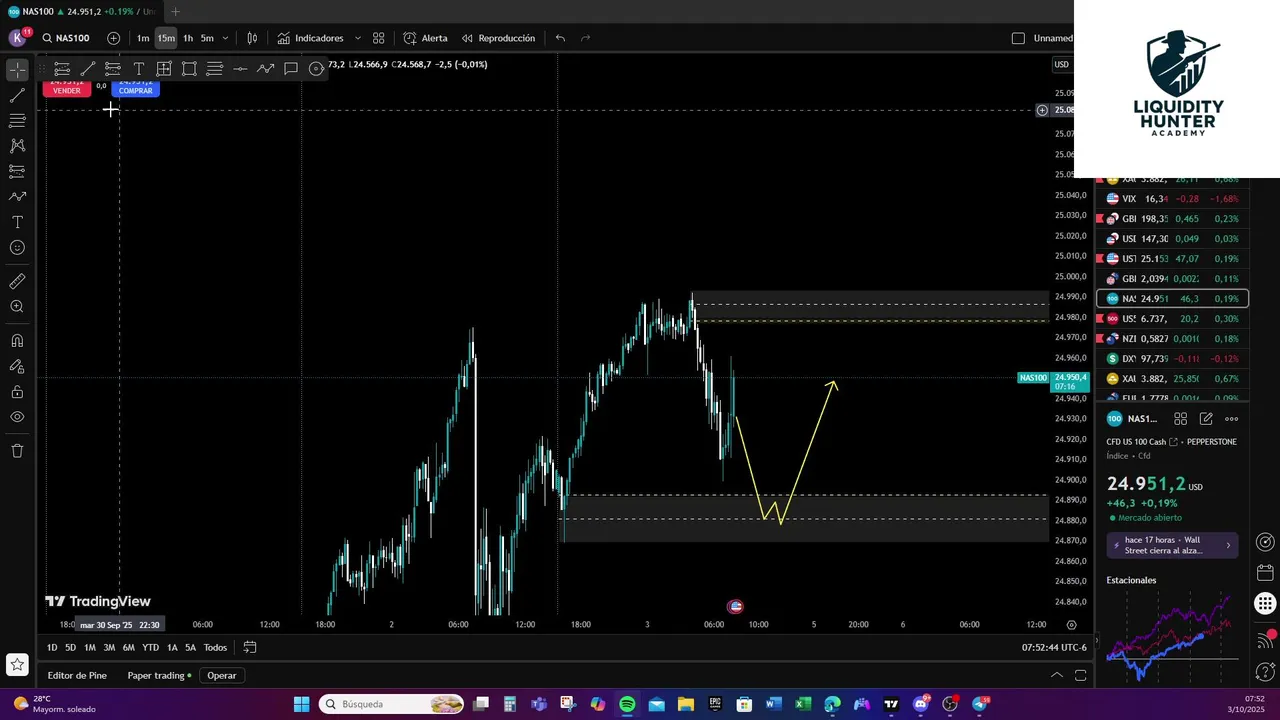1280x720 pixels.
Task: Select the VIX row in watchlist
Action: [1172, 199]
